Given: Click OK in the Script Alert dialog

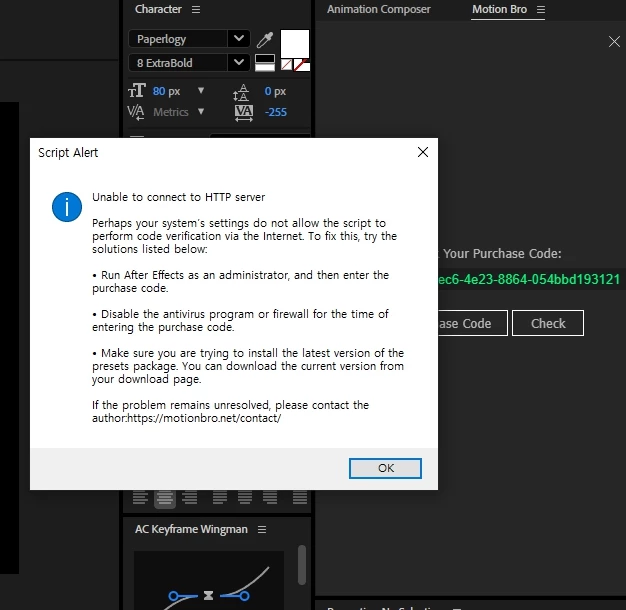Looking at the screenshot, I should 385,468.
